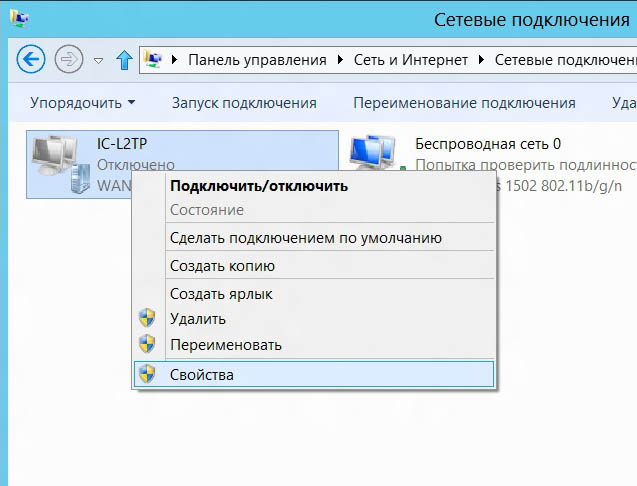Click the shield icon beside Свойства
The width and height of the screenshot is (637, 486).
click(x=147, y=374)
